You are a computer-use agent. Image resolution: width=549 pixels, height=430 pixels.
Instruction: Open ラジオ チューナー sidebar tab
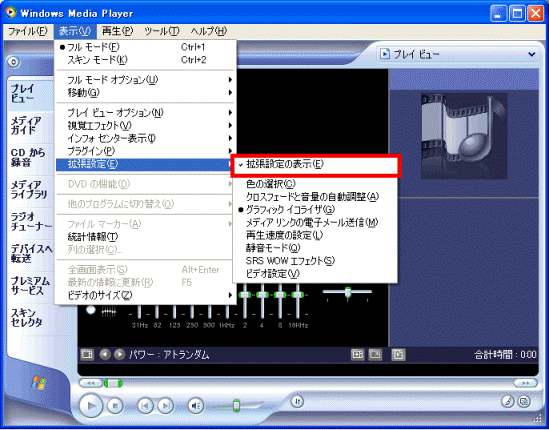tap(30, 222)
